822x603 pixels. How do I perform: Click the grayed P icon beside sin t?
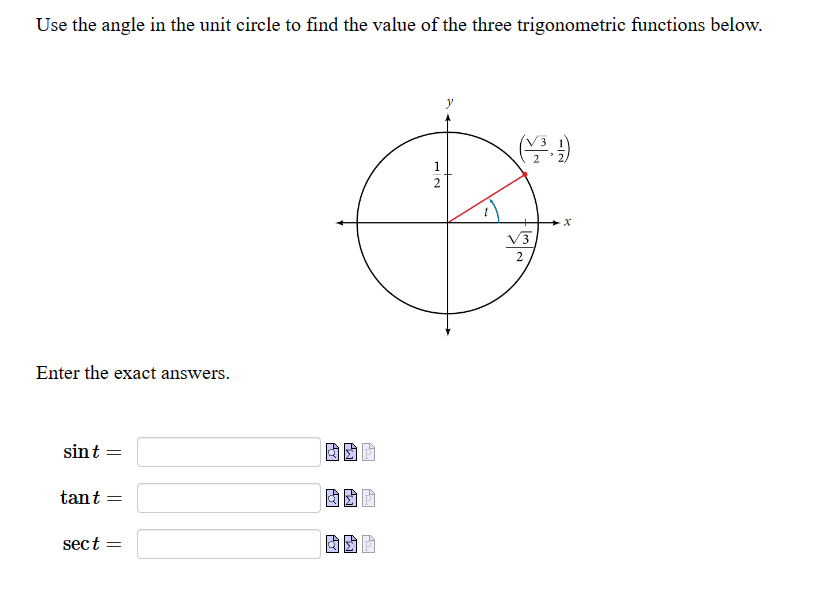(x=368, y=452)
